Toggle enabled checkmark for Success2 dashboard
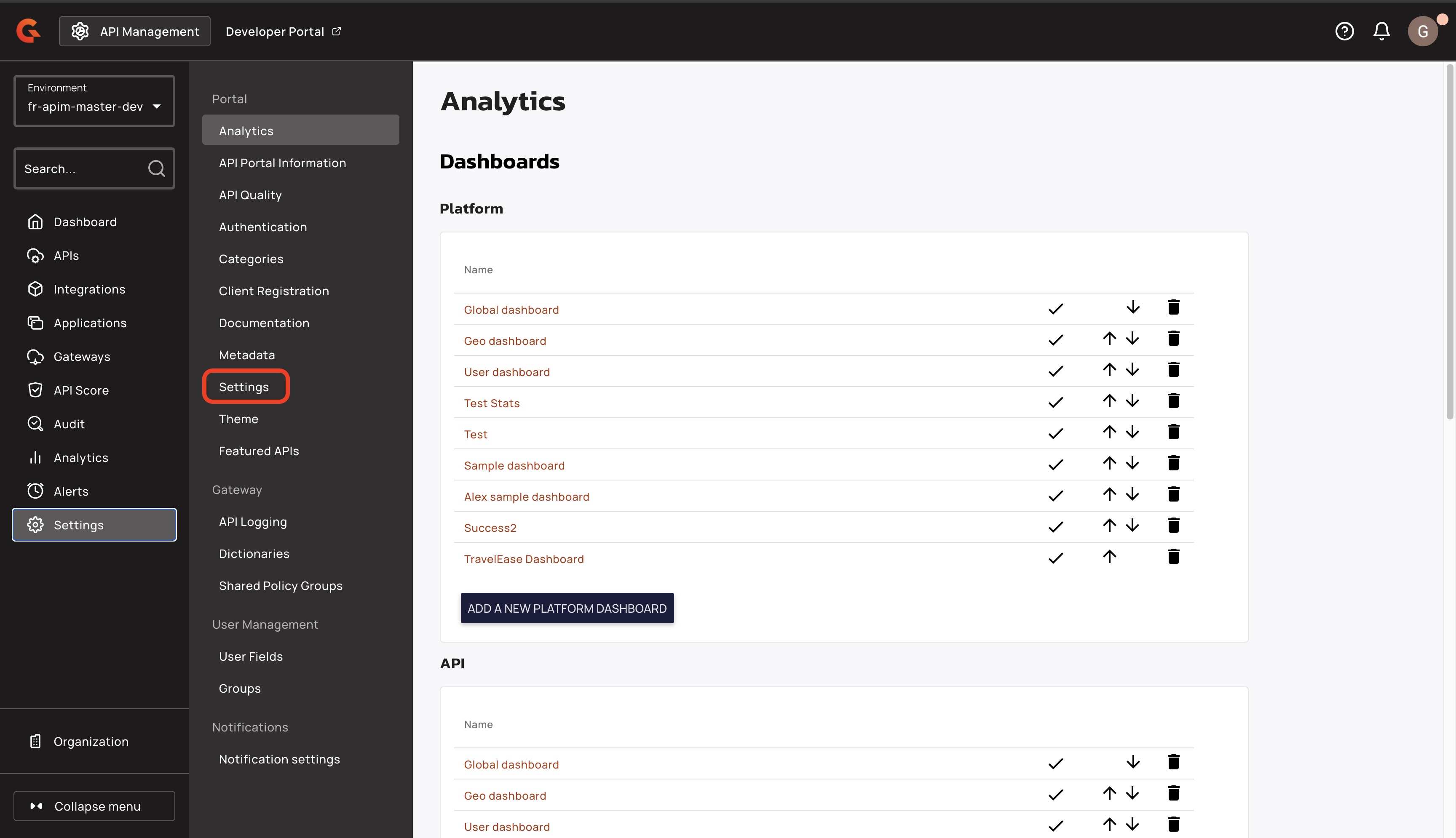 [1055, 527]
